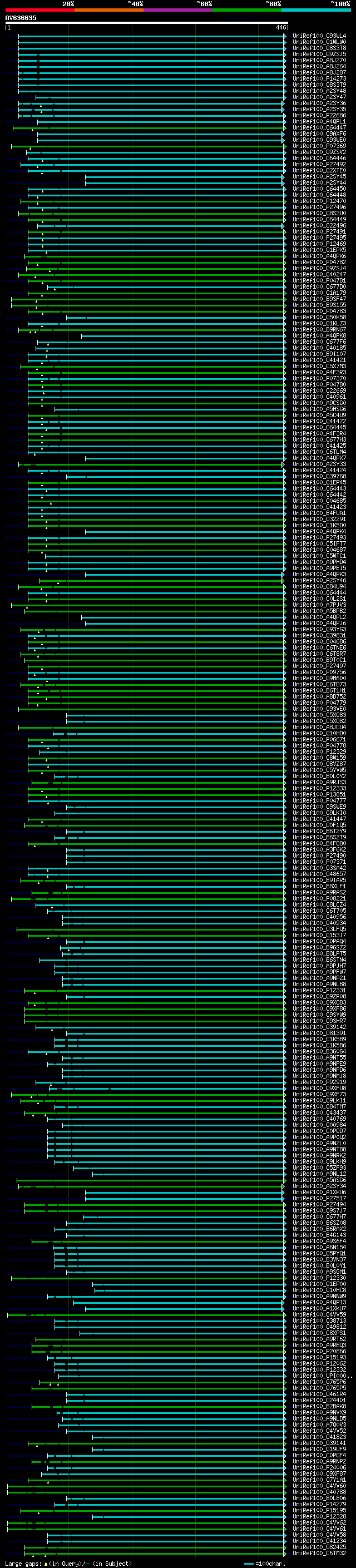Open hit UniRef100_Q9ZSJ5
Screen dimensions: 356x1568
coord(319,54)
